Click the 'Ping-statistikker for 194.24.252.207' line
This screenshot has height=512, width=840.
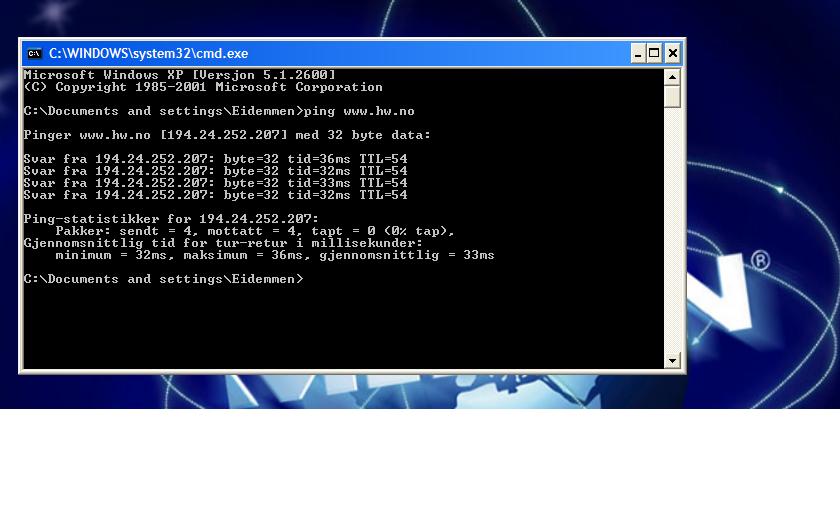(x=171, y=219)
